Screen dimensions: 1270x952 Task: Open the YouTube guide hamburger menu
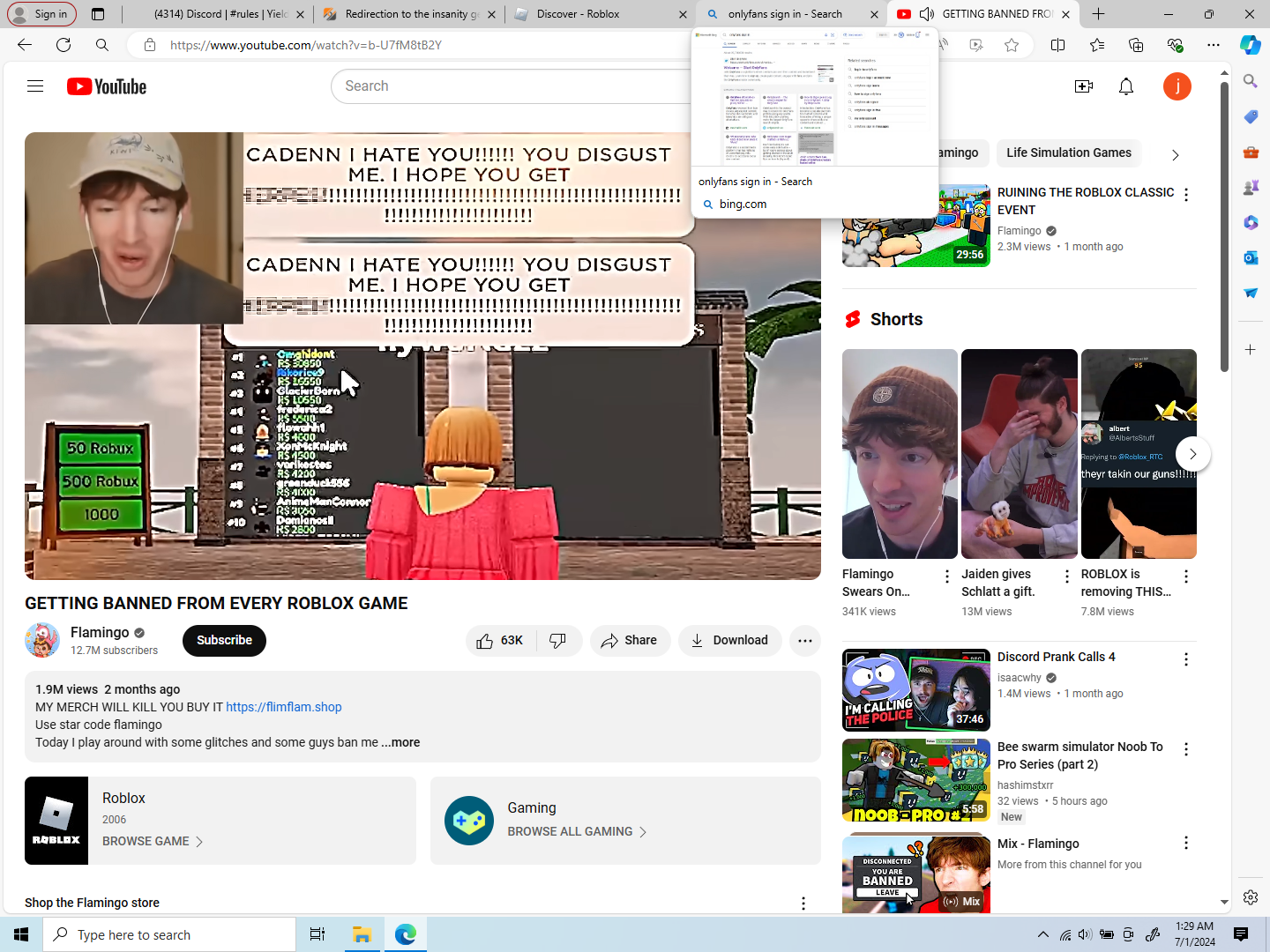click(35, 86)
